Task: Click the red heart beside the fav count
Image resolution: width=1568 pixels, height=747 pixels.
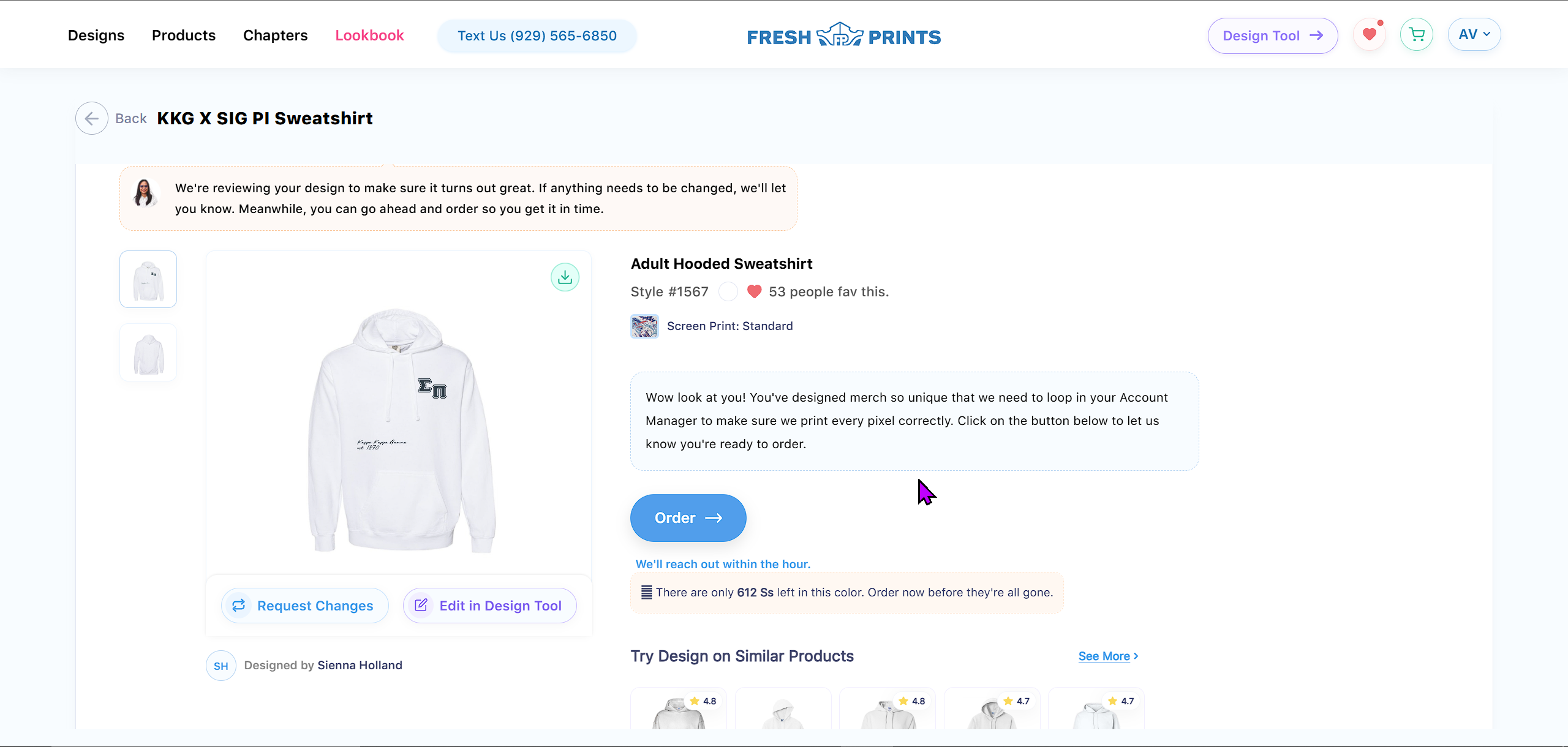Action: (755, 292)
